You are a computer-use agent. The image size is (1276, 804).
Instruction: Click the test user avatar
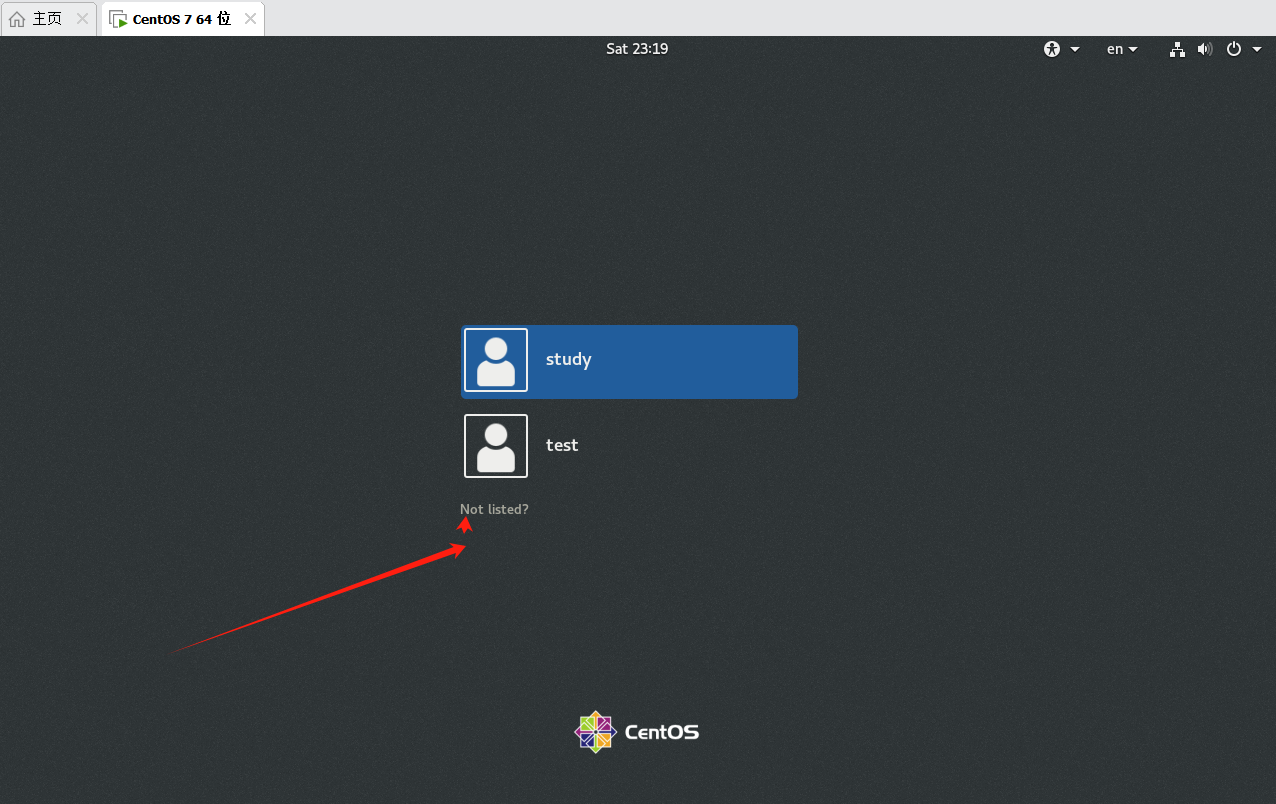point(496,446)
